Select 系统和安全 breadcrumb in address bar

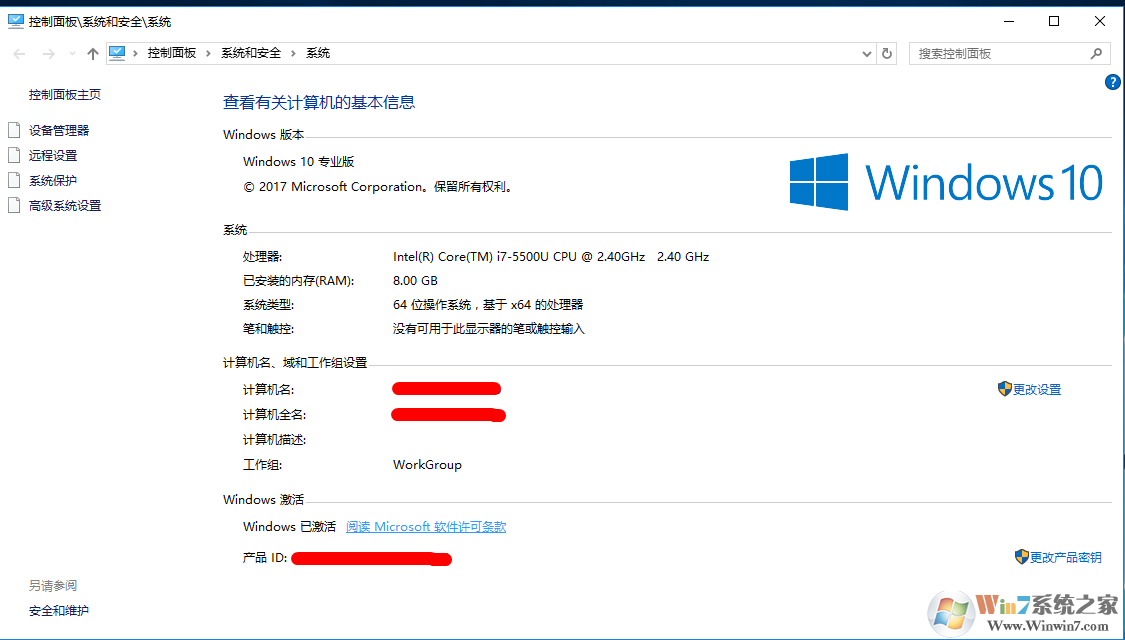[x=250, y=53]
